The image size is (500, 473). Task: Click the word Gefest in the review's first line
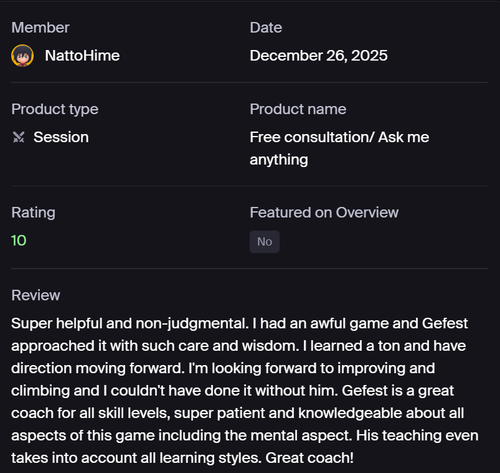(445, 323)
